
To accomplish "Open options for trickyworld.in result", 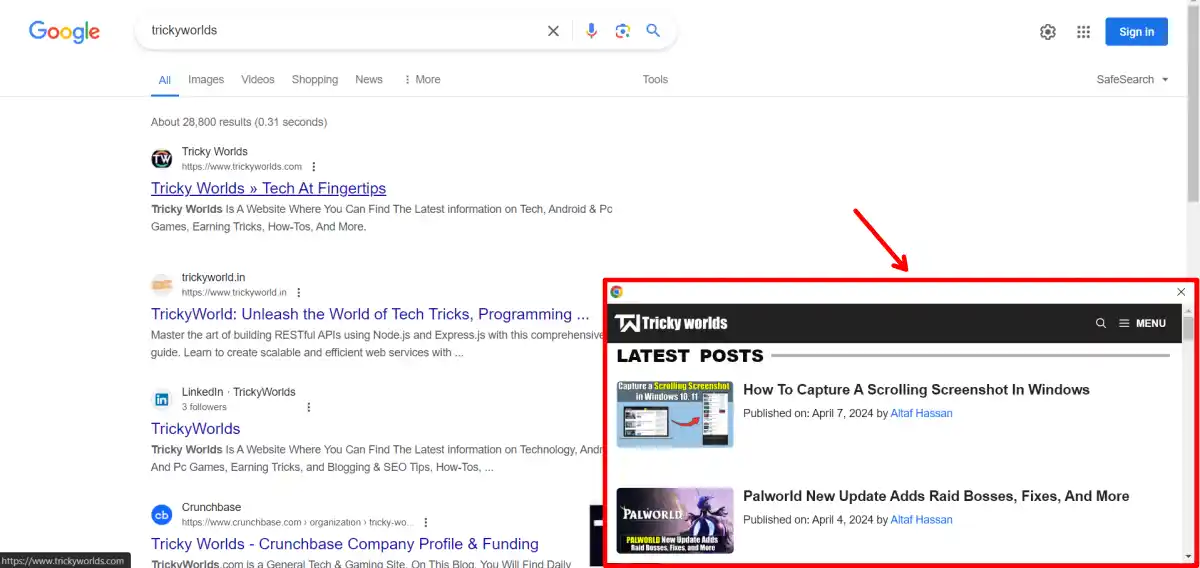I will click(299, 293).
